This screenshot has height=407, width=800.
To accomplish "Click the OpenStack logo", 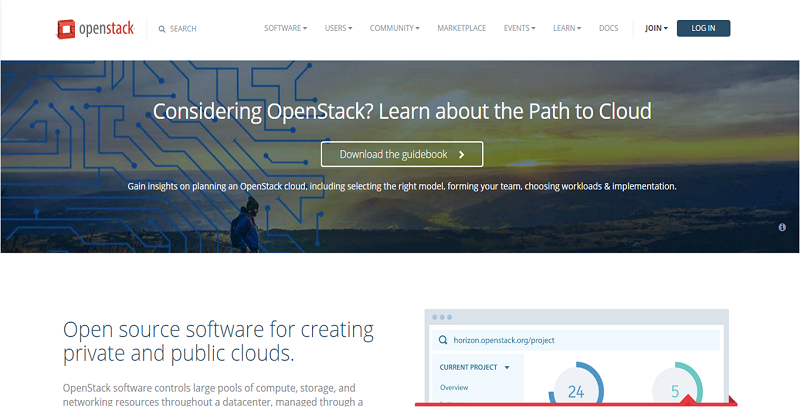I will 95,29.
